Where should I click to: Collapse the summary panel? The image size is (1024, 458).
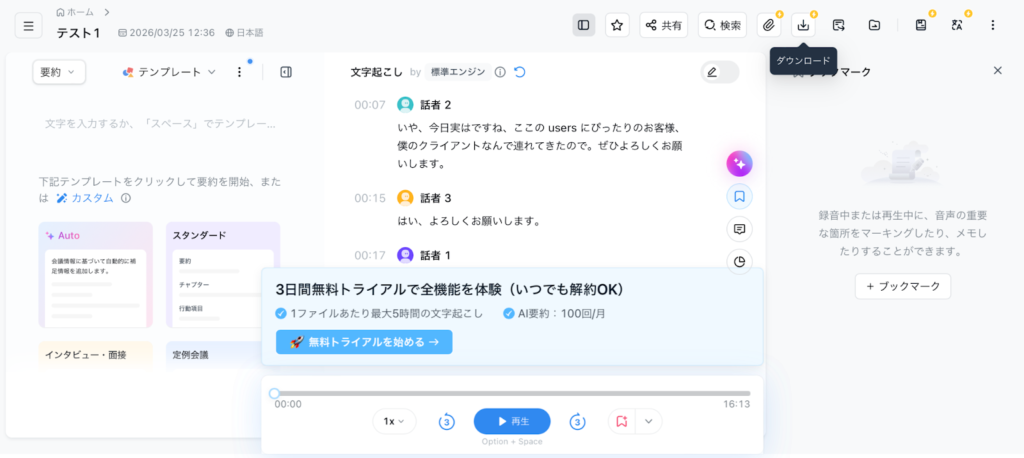(286, 72)
